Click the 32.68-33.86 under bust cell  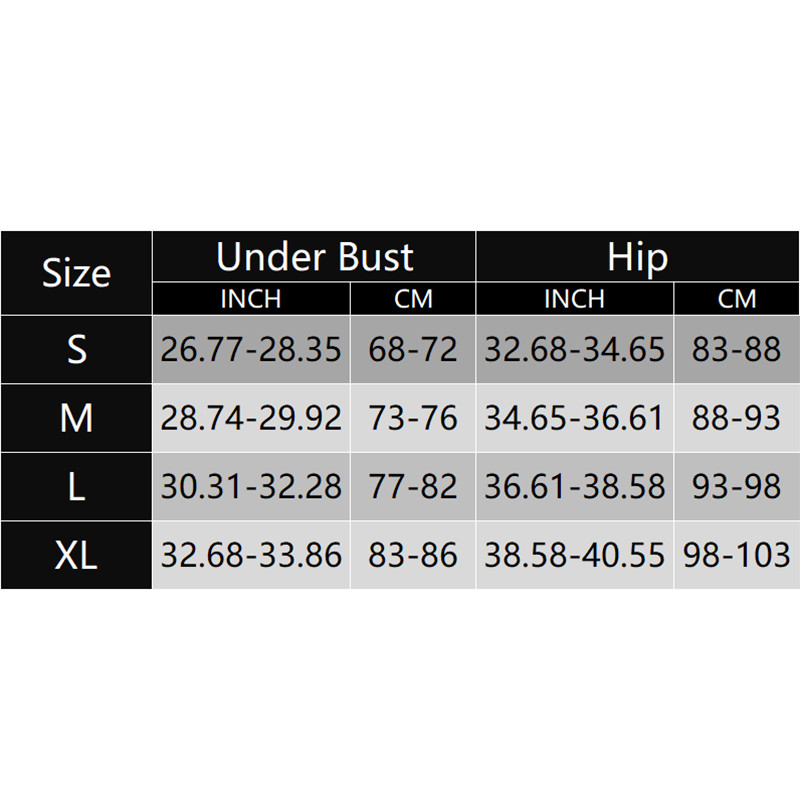[x=251, y=554]
